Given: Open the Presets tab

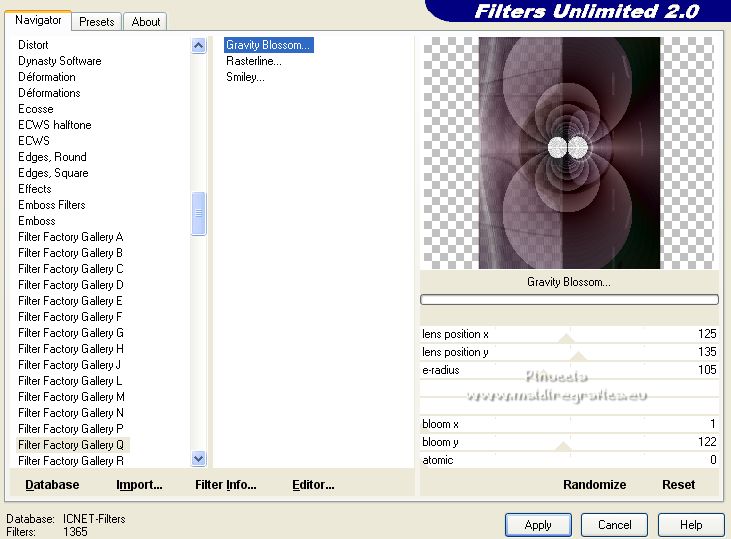Looking at the screenshot, I should pyautogui.click(x=97, y=22).
